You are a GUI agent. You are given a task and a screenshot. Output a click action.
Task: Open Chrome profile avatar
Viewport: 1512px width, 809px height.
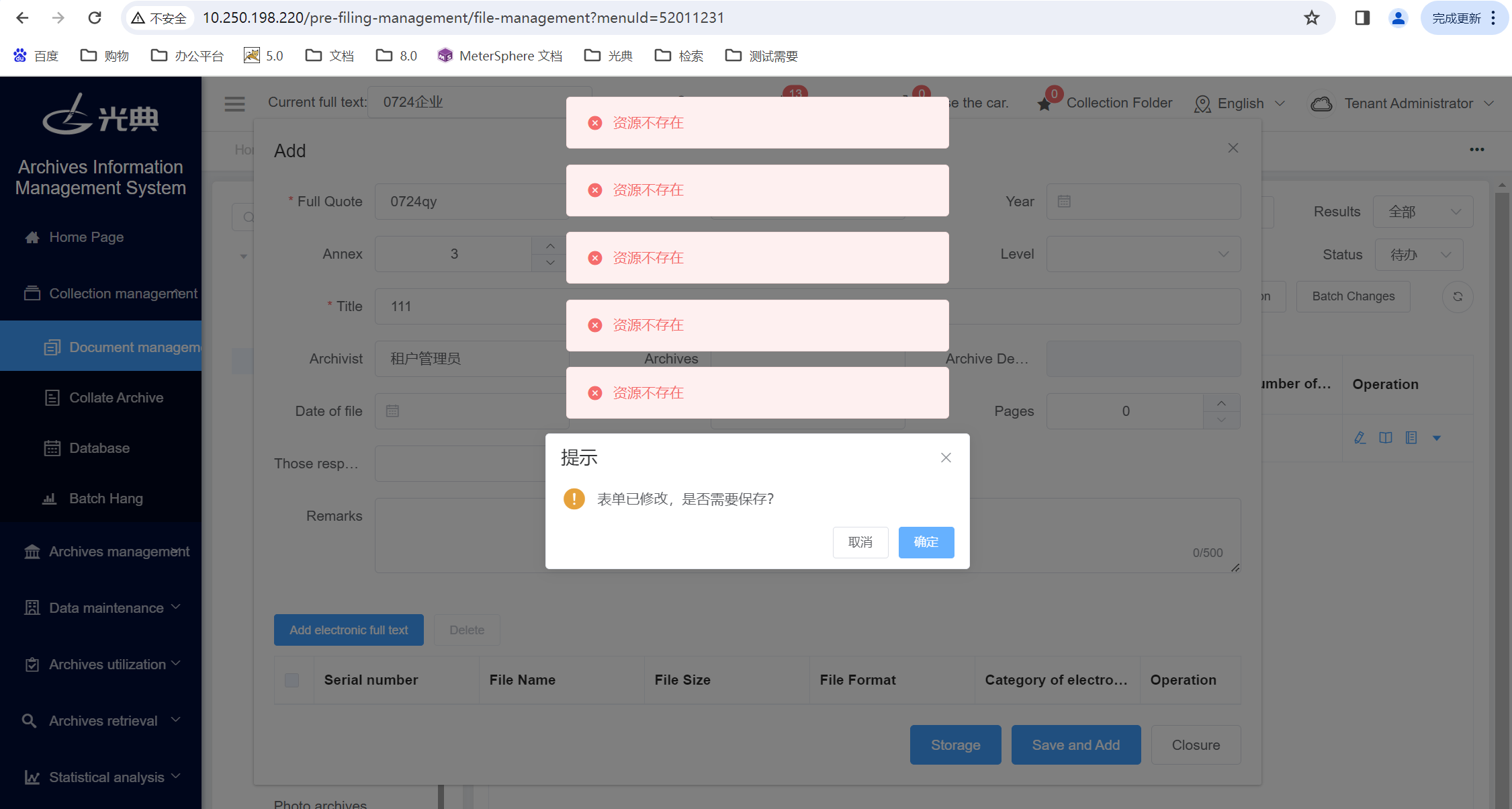click(x=1398, y=18)
